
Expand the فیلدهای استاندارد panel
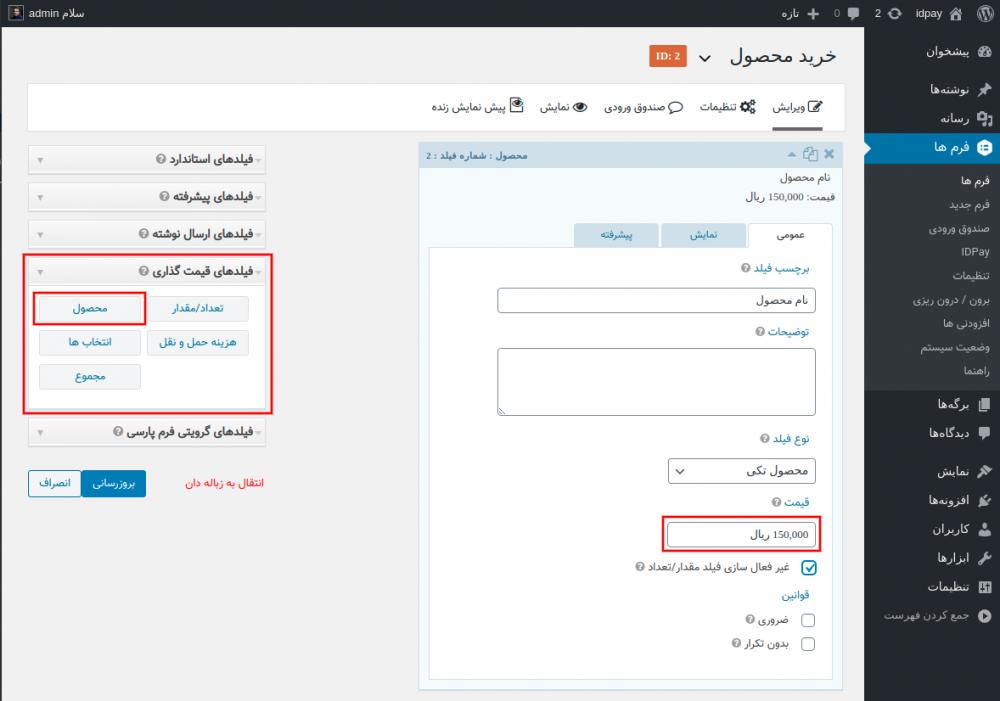coord(147,159)
